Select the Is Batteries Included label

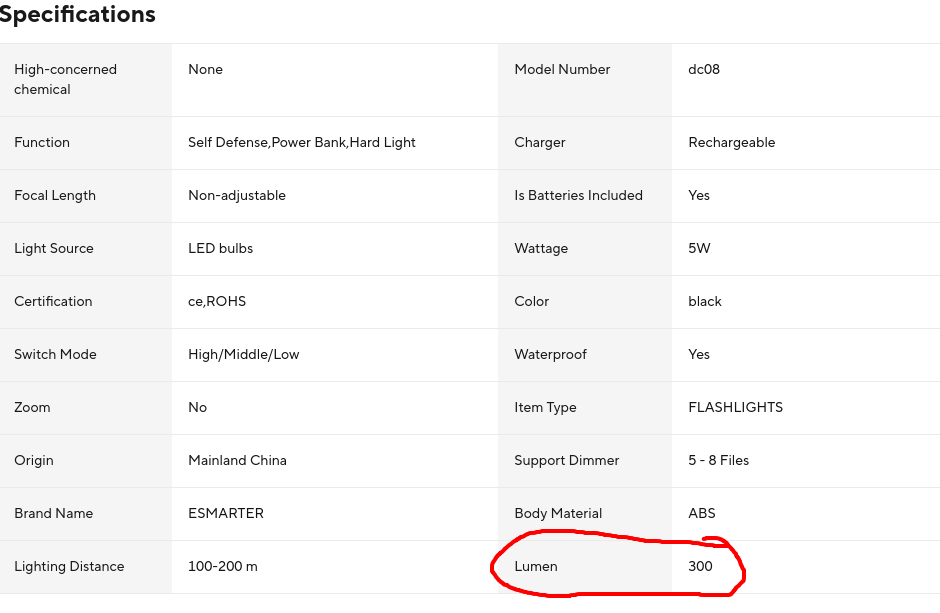578,196
